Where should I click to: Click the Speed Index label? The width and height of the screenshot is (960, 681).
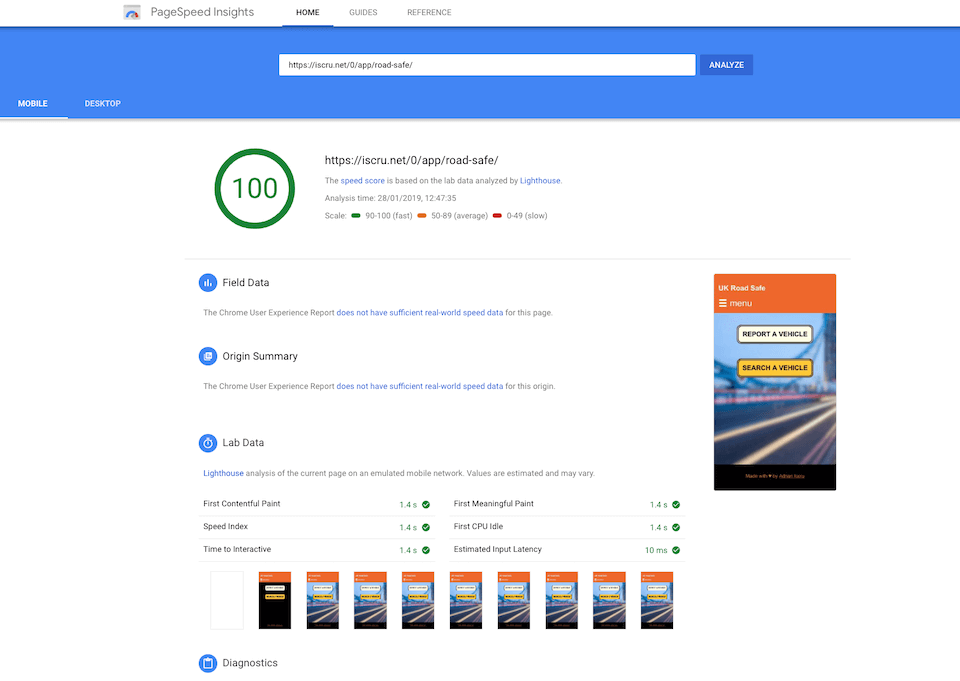pos(225,526)
